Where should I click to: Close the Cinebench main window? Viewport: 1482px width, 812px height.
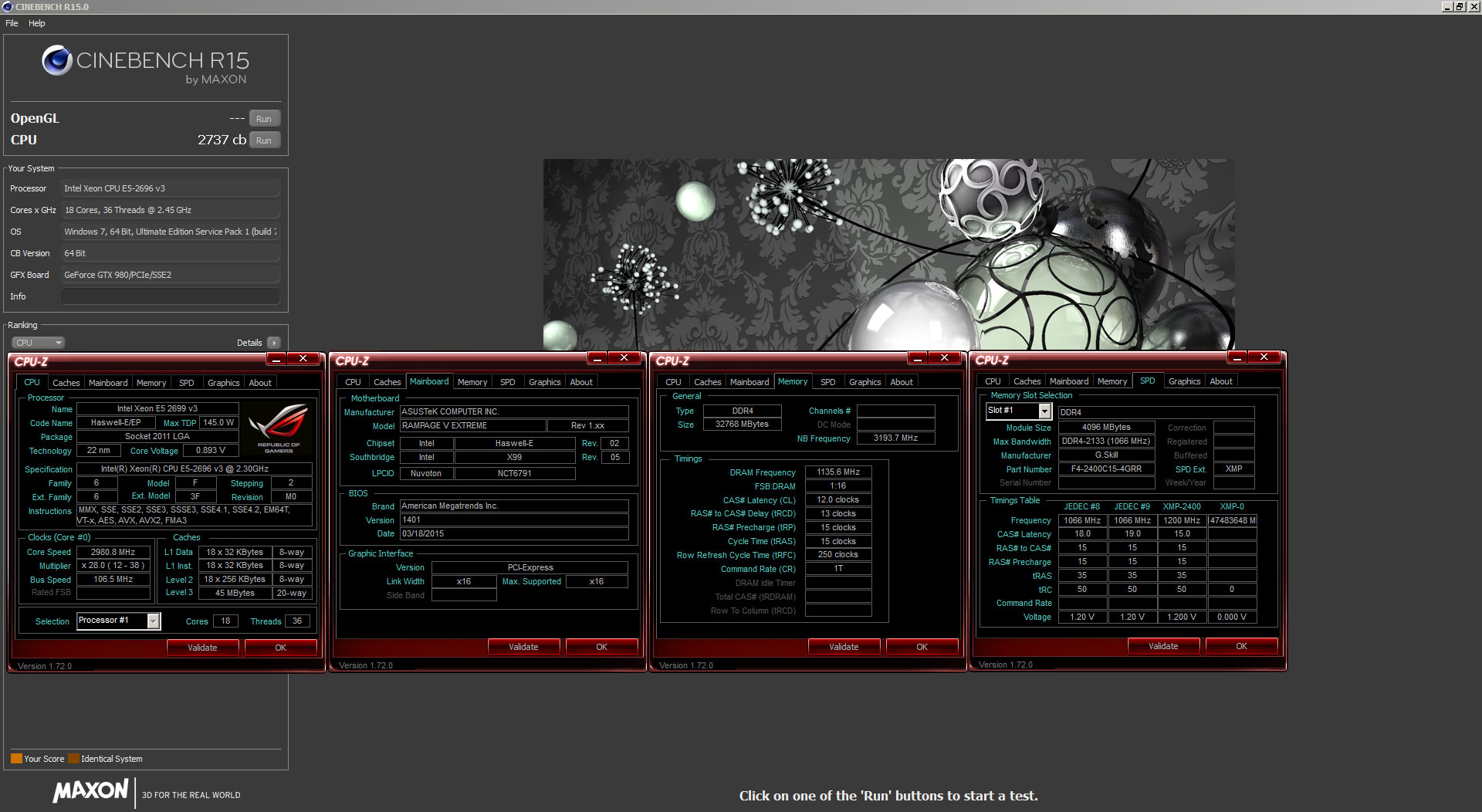pyautogui.click(x=1473, y=6)
